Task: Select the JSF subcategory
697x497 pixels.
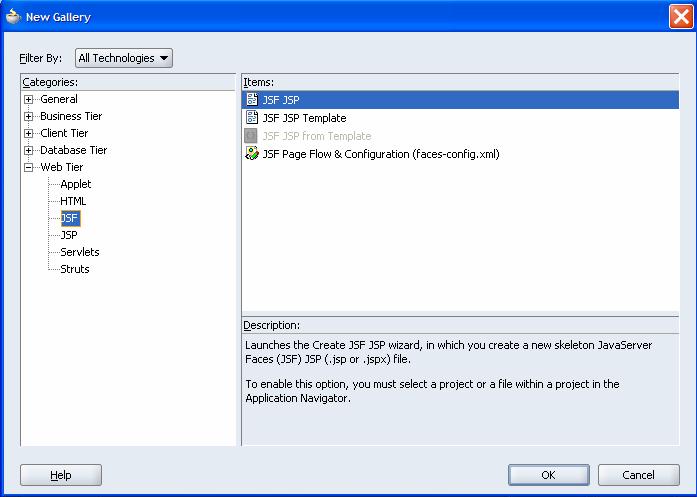Action: point(70,218)
